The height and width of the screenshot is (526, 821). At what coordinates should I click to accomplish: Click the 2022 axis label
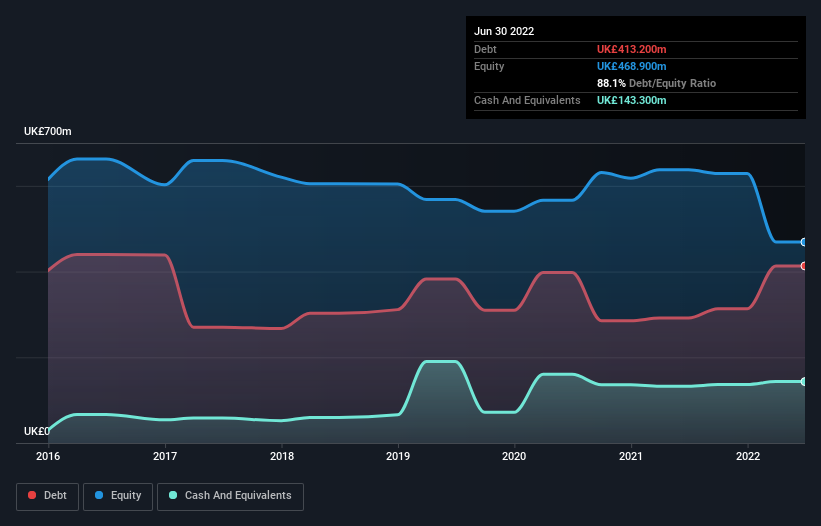click(748, 456)
